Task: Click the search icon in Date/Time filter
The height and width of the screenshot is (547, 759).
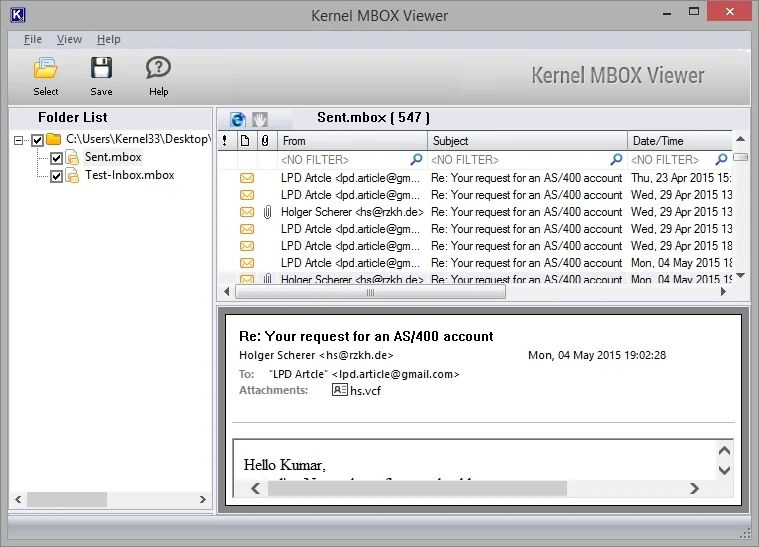Action: (x=721, y=159)
